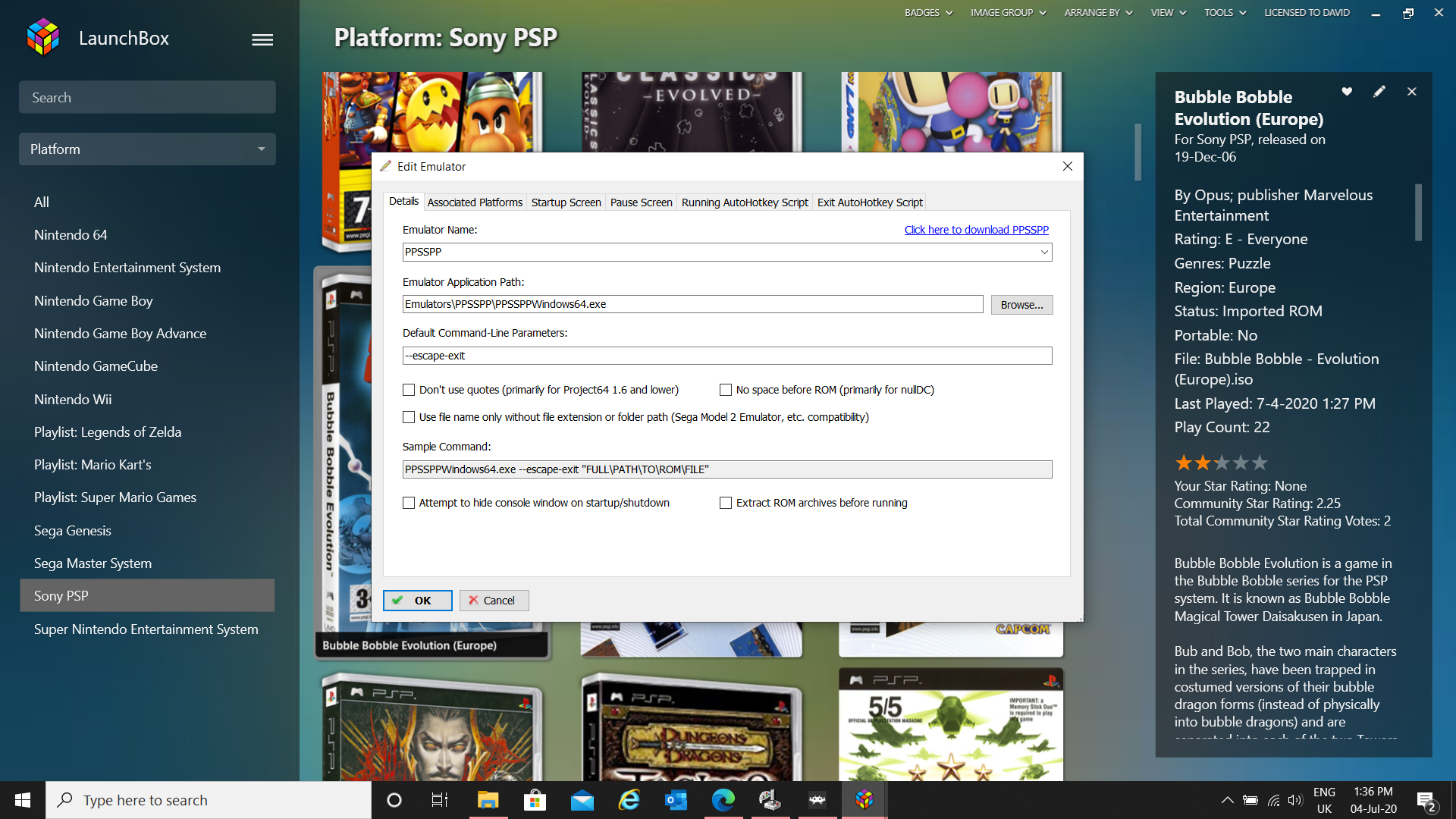
Task: Click Windows taskbar search box
Action: click(x=209, y=800)
